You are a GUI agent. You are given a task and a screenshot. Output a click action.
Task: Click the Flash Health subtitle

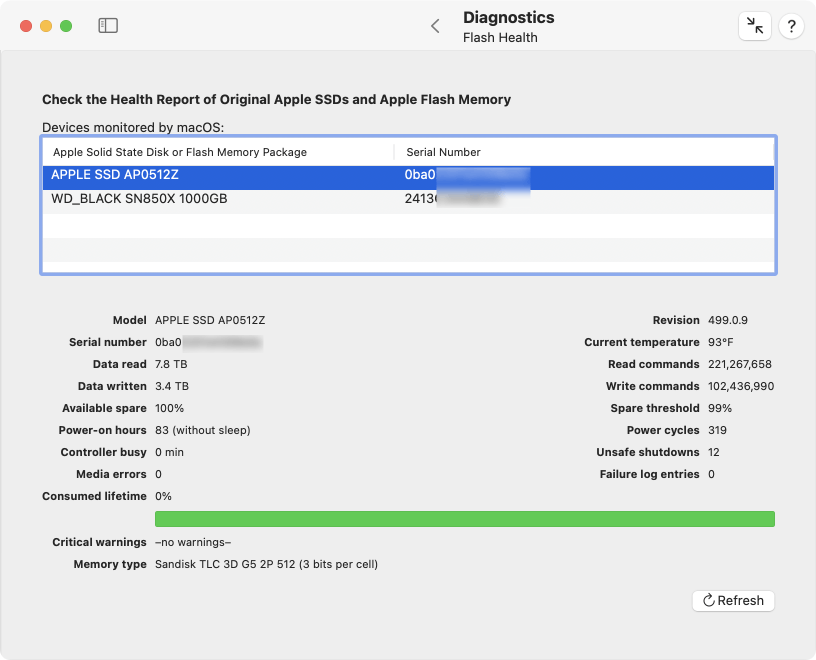[x=500, y=37]
